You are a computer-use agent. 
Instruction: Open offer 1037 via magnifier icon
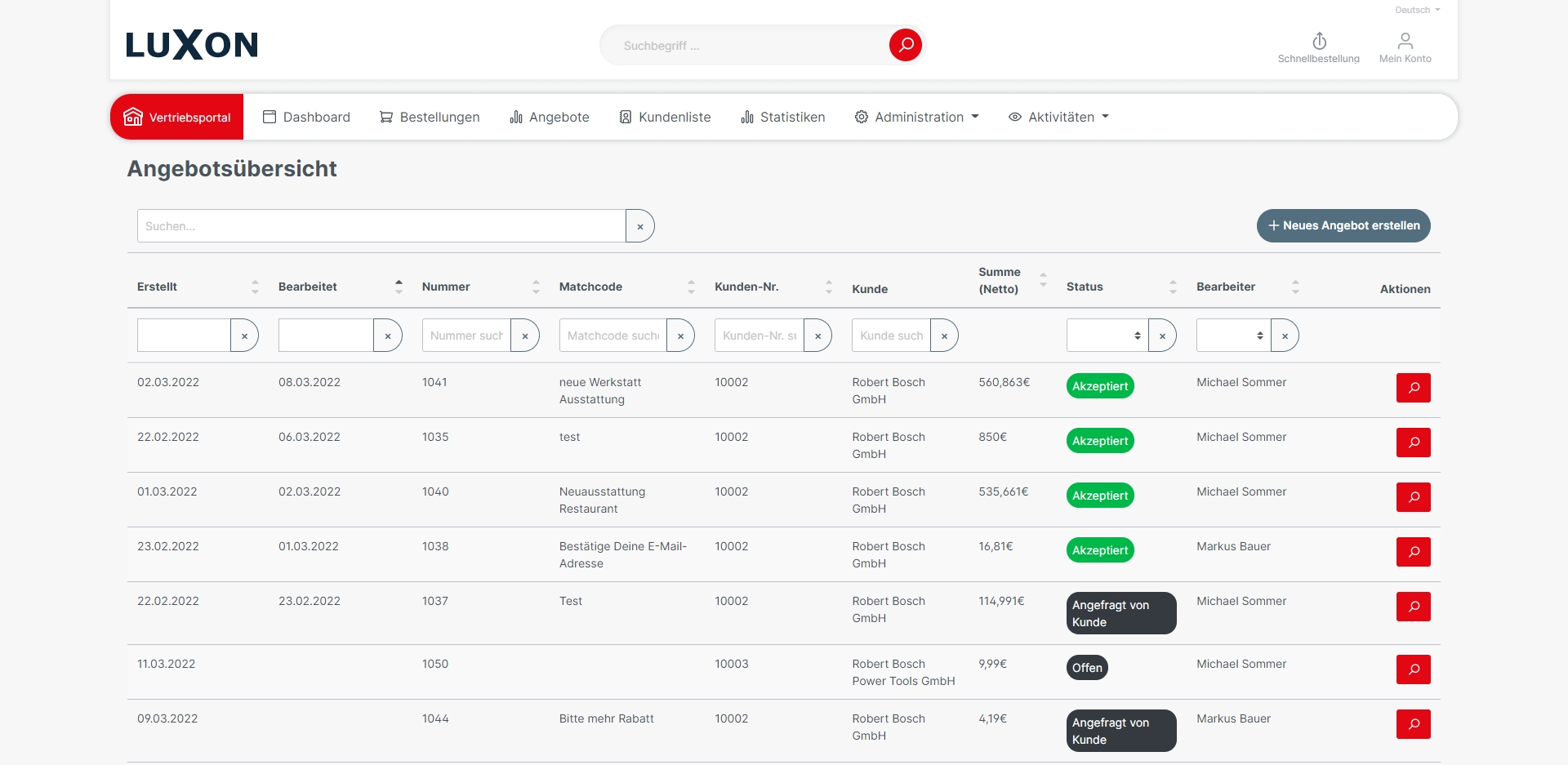(x=1413, y=607)
